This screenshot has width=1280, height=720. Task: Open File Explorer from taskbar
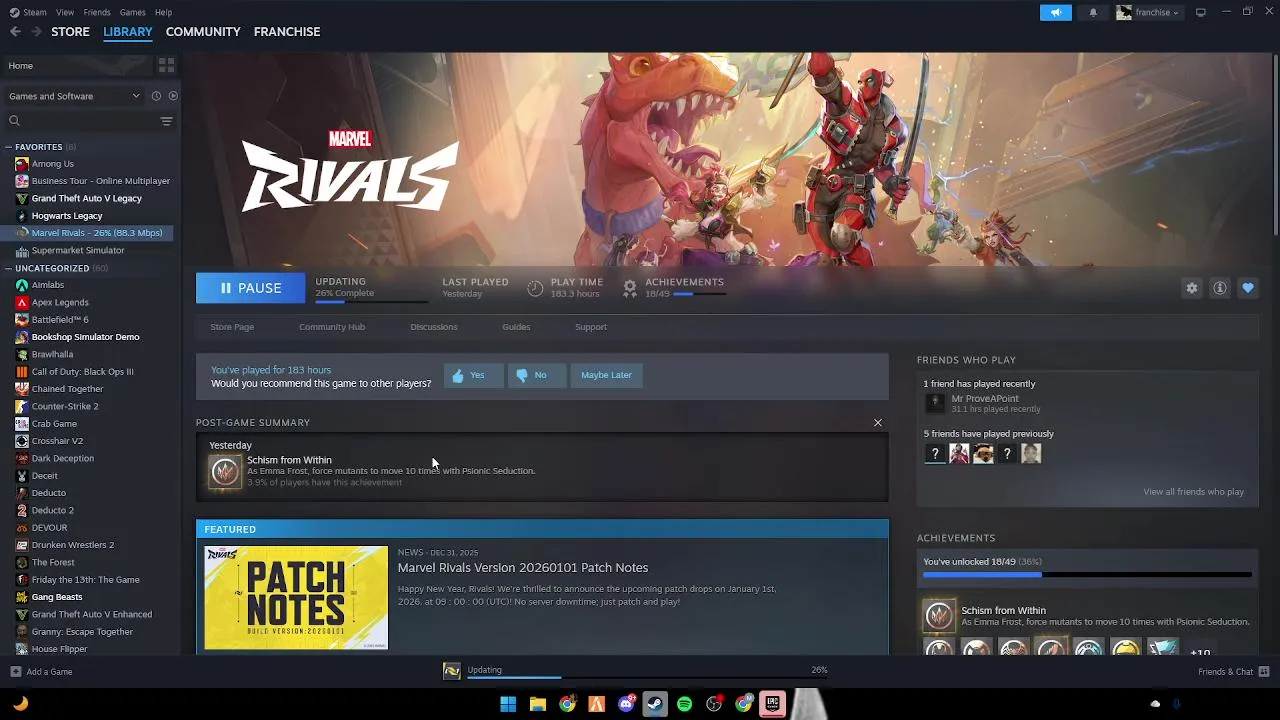coord(538,704)
